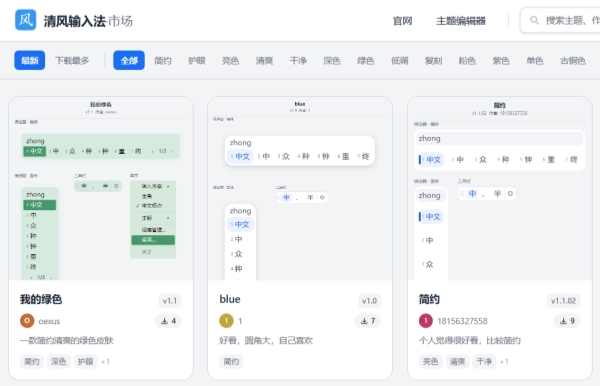
Task: Filter by the 单色 tag
Action: coord(535,60)
